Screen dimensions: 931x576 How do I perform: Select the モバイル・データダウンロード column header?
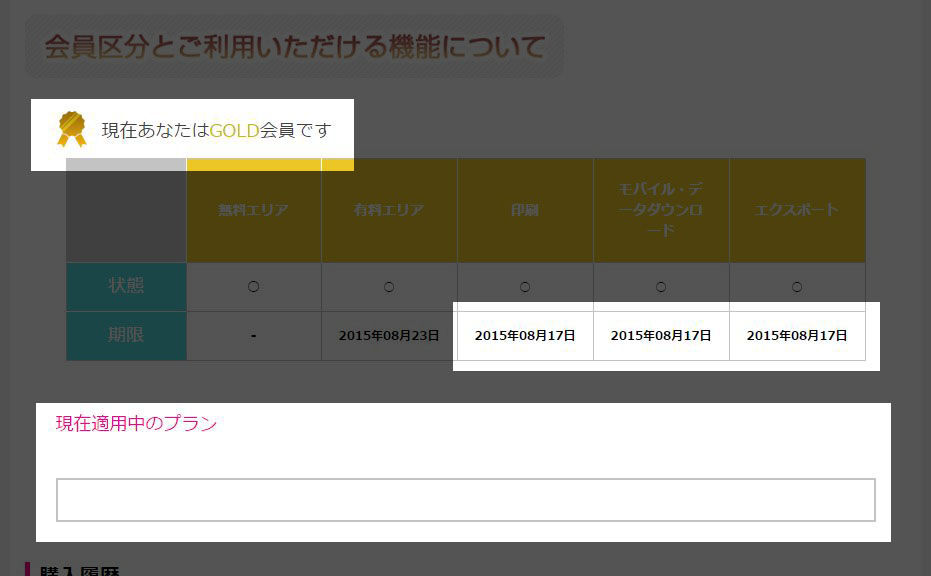[661, 210]
